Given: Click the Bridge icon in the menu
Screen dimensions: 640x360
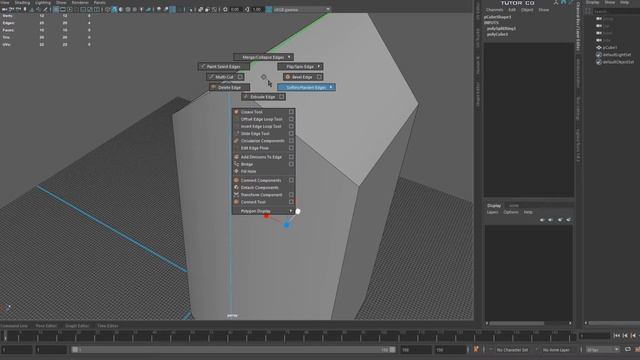Looking at the screenshot, I should [236, 164].
